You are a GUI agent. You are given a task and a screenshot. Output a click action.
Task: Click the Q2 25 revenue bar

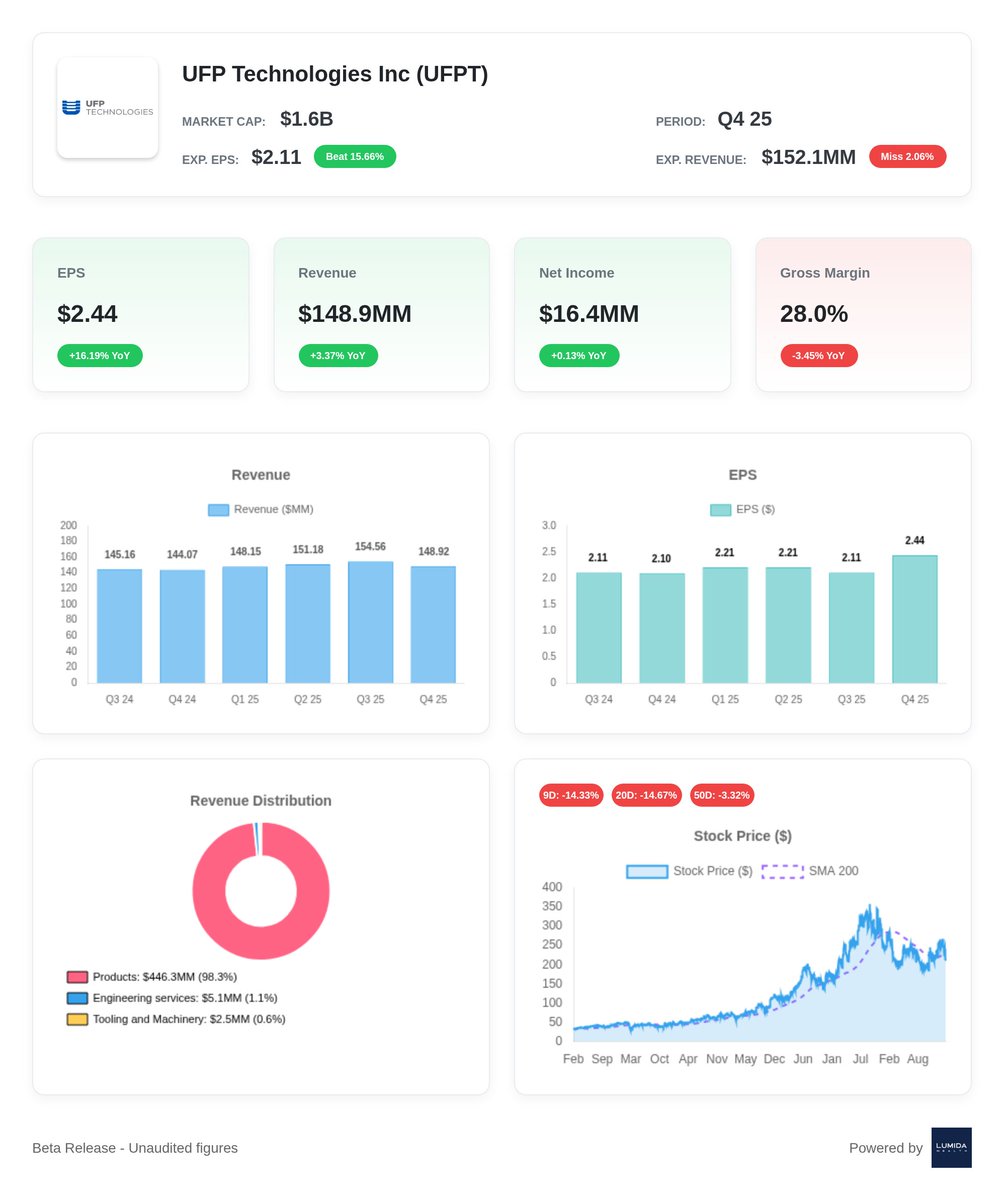tap(308, 624)
